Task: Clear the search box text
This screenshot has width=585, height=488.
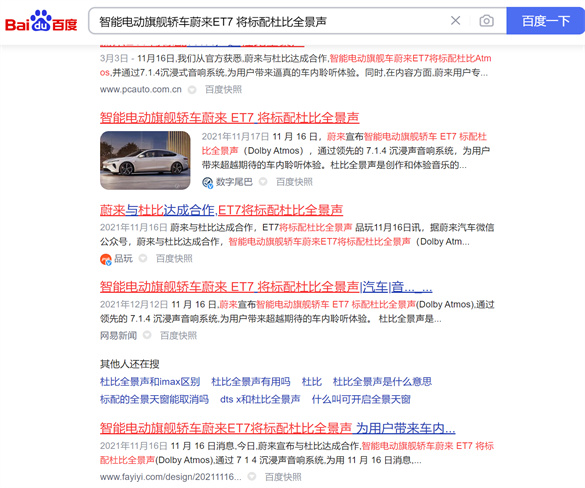Action: point(456,21)
